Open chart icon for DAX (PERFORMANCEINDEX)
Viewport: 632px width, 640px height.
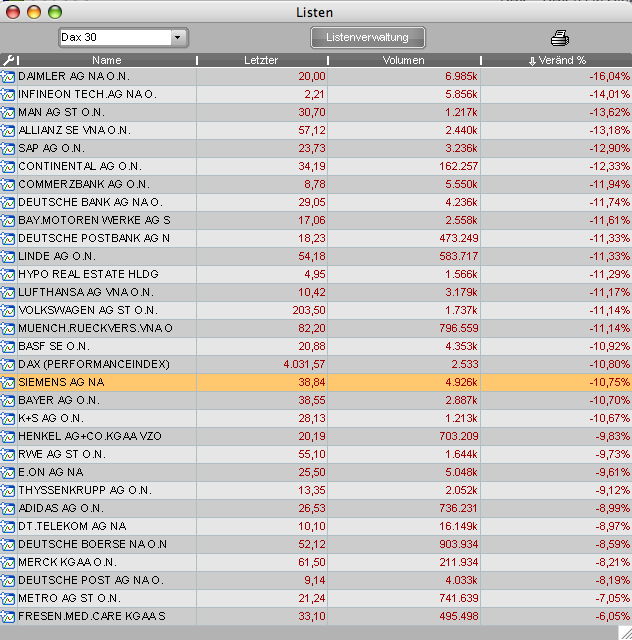click(8, 364)
